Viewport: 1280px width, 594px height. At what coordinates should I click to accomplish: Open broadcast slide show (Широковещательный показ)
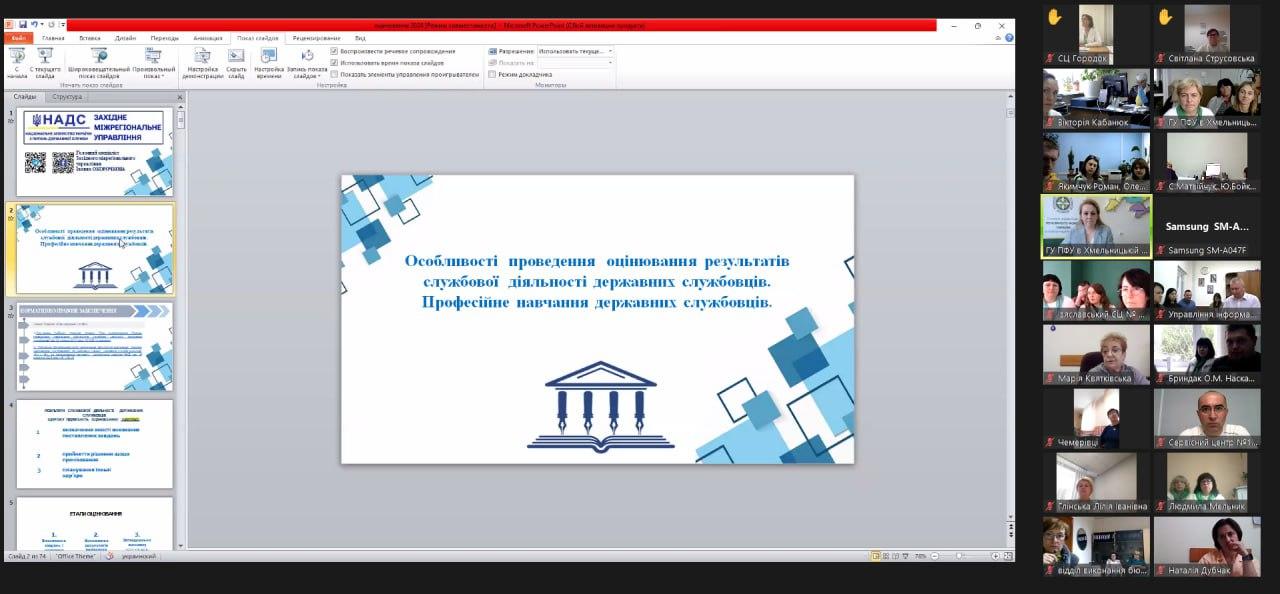98,62
